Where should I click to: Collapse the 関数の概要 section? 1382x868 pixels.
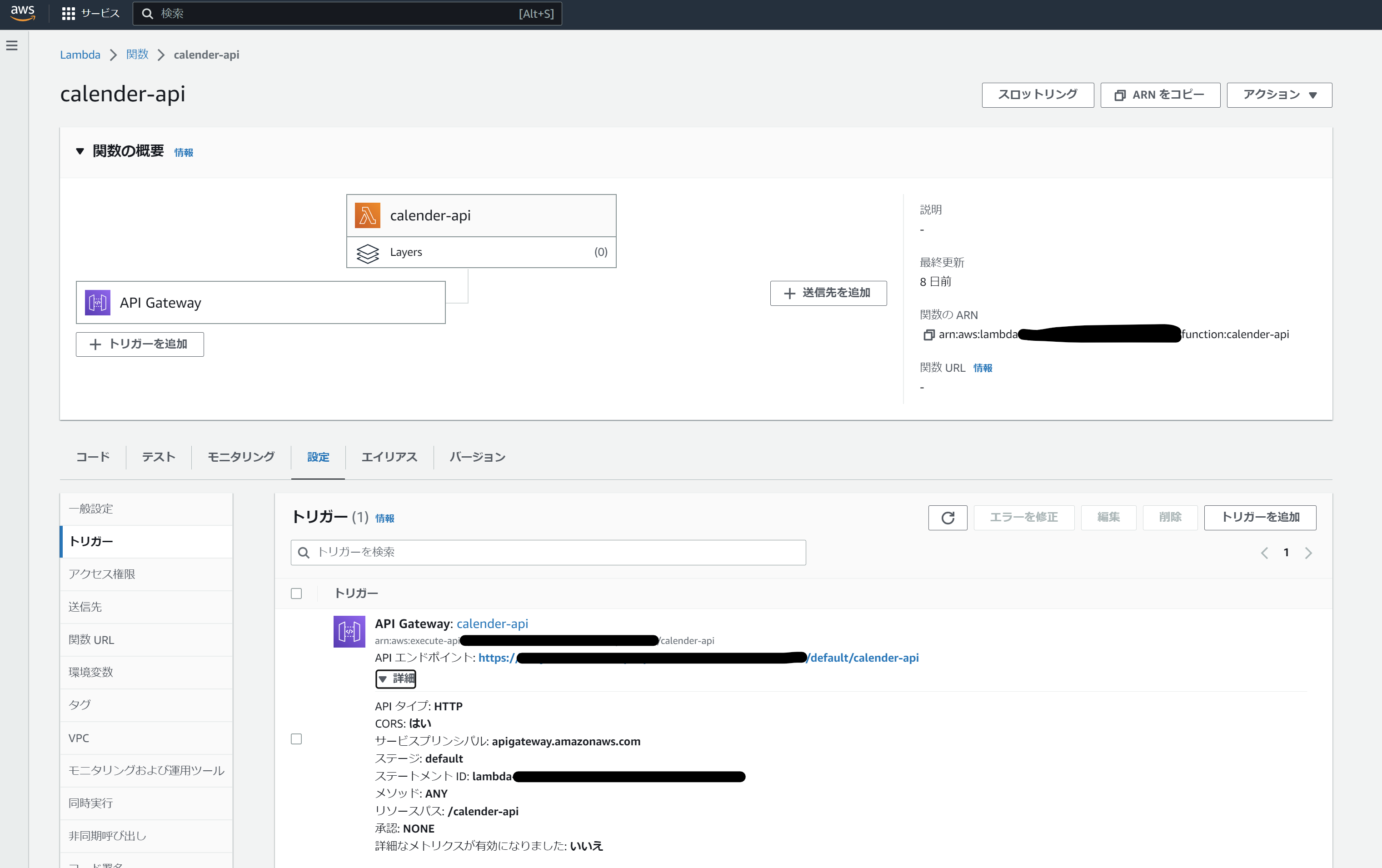coord(80,151)
